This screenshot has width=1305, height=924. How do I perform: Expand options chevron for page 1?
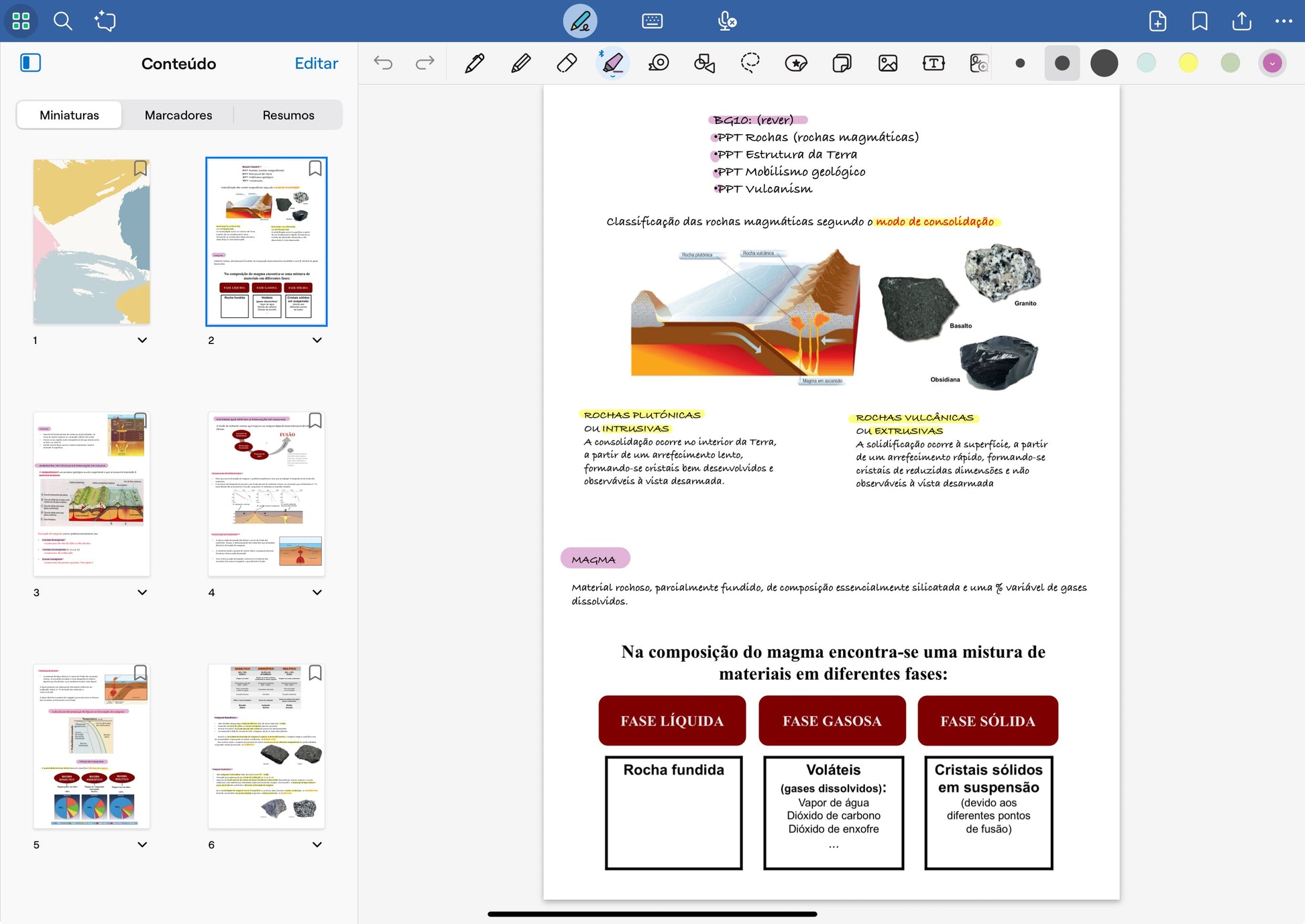(x=142, y=340)
